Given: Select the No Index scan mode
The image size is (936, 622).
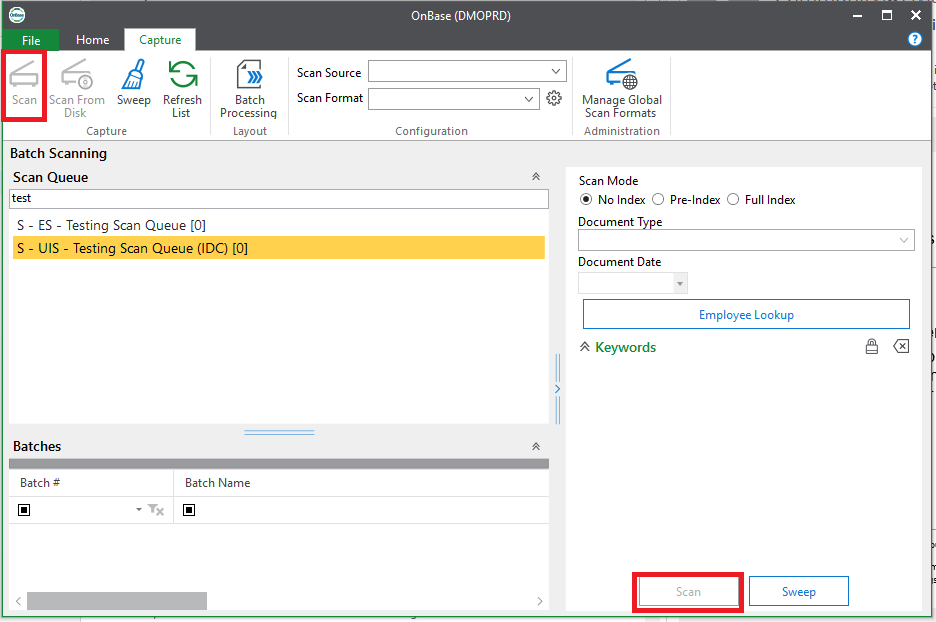Looking at the screenshot, I should 586,199.
